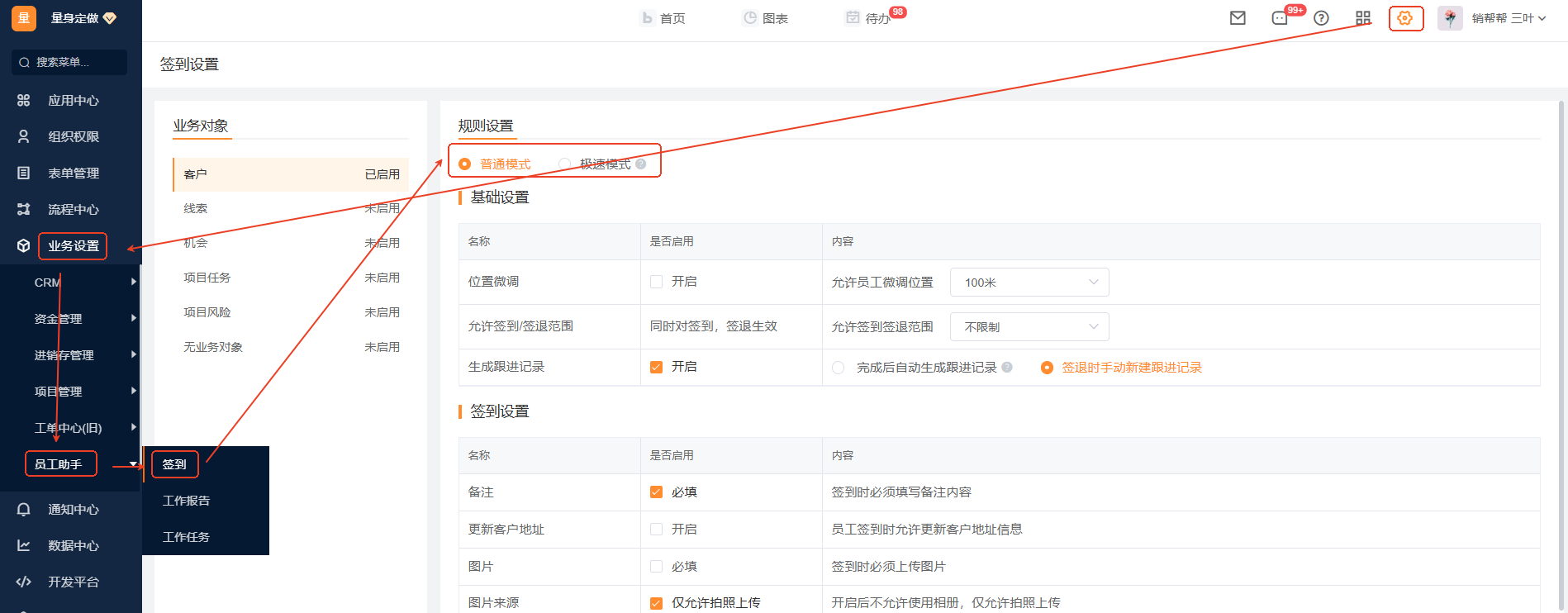
Task: Enable 位置微调 开启 checkbox
Action: [x=657, y=282]
